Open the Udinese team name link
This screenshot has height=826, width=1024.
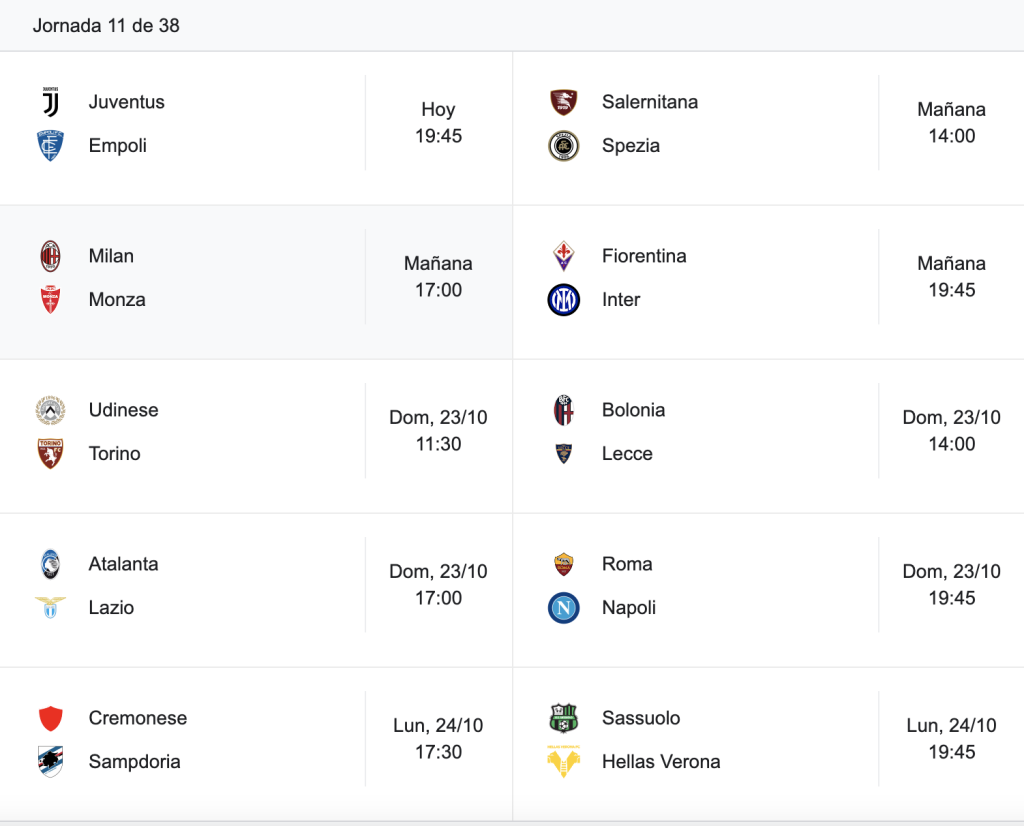123,410
